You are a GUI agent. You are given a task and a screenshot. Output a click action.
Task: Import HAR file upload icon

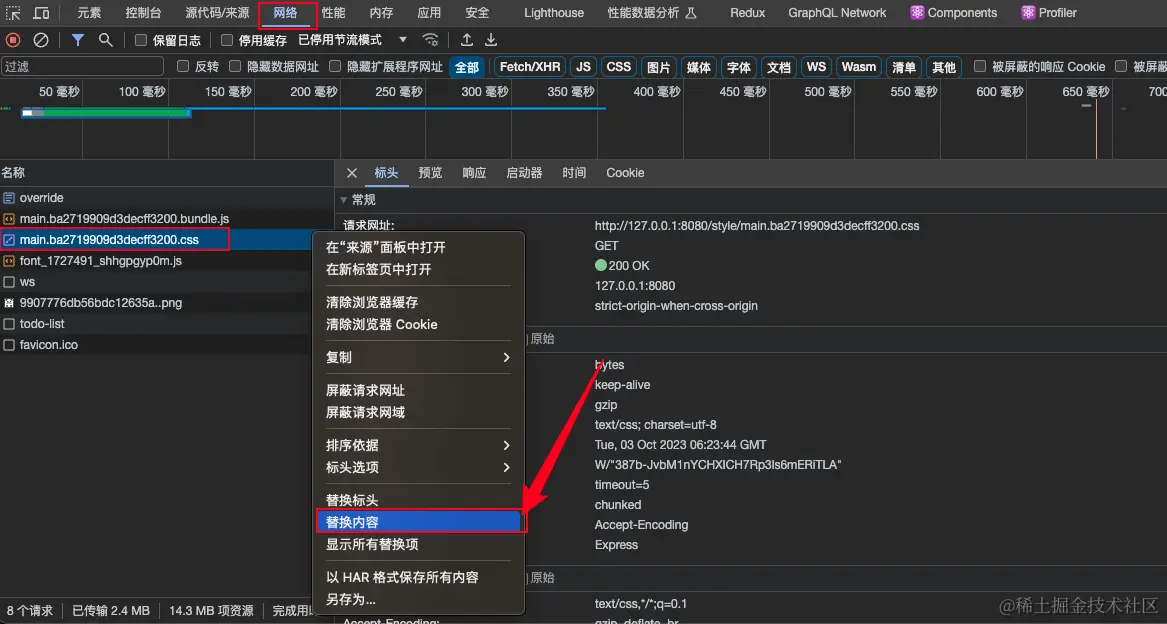[467, 39]
